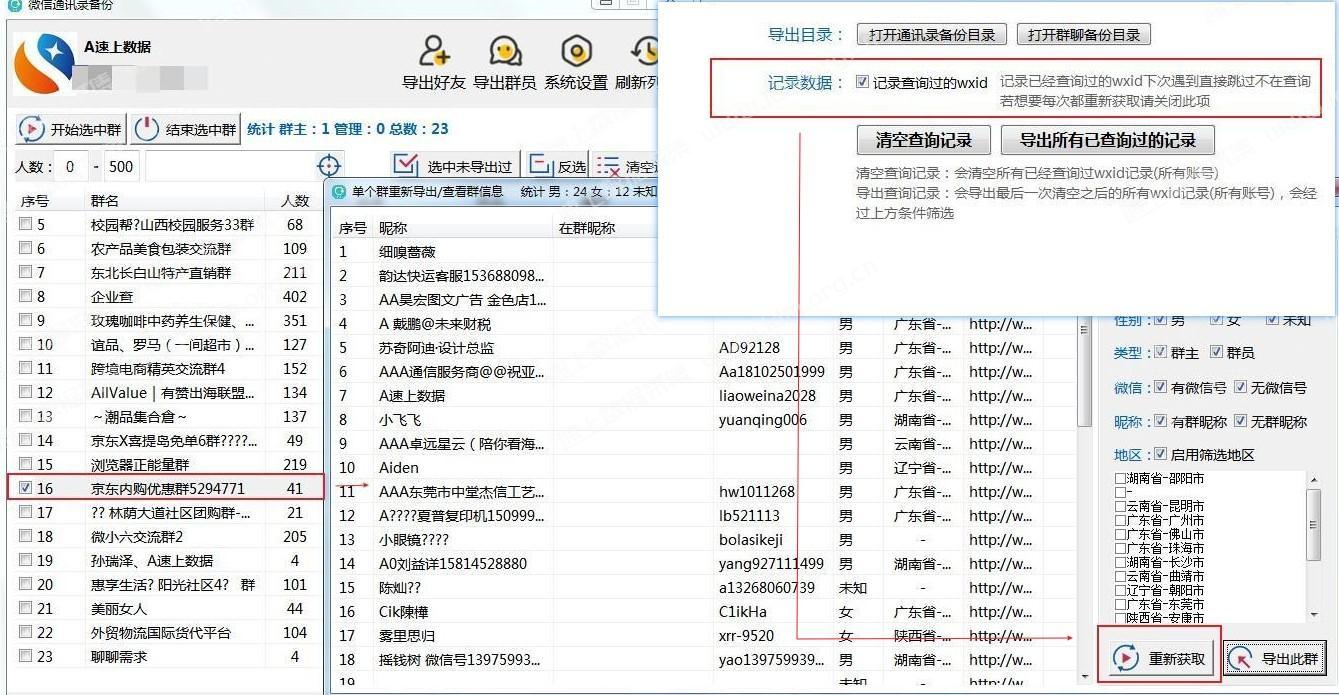Click WeChat ID liaoweina2028
1339x695 pixels.
click(x=767, y=396)
